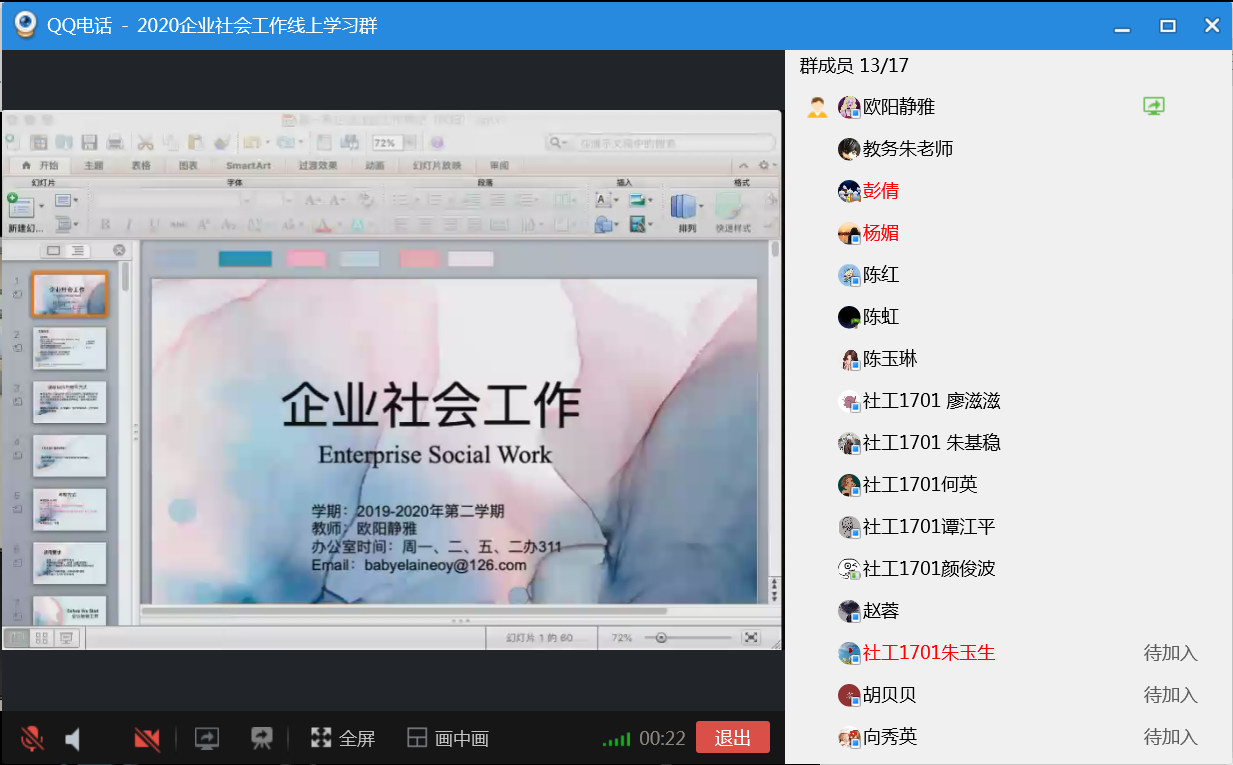
Task: Switch to 画中画 picture-in-picture layout
Action: point(448,739)
